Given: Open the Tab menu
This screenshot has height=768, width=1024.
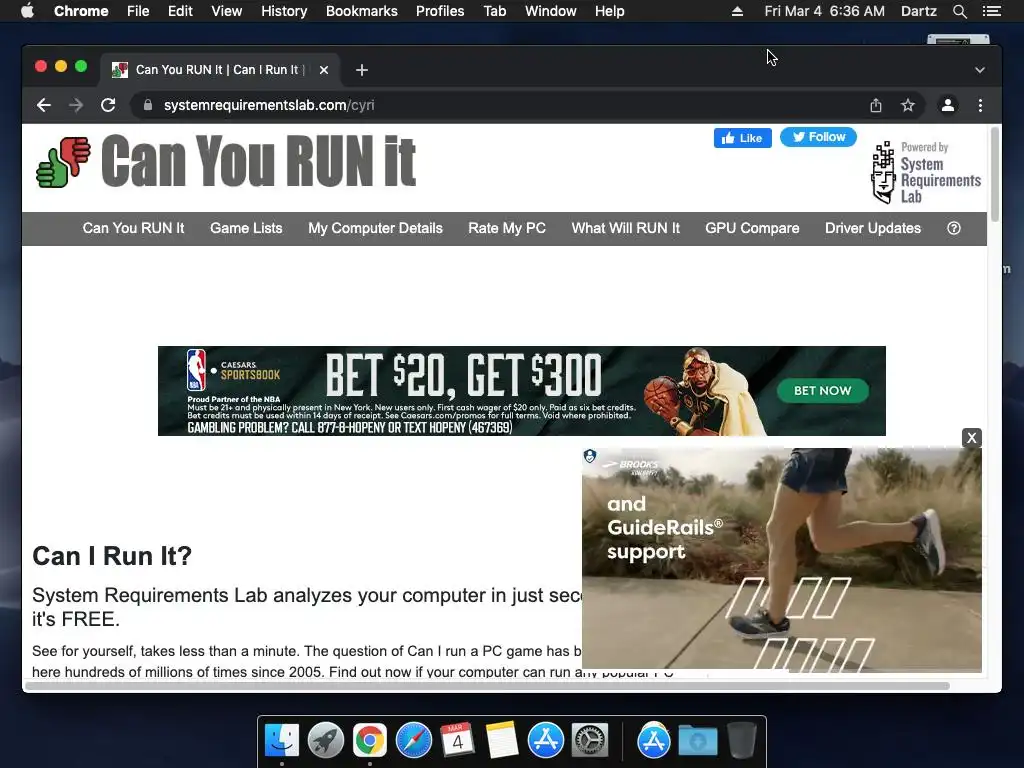Looking at the screenshot, I should [x=494, y=11].
